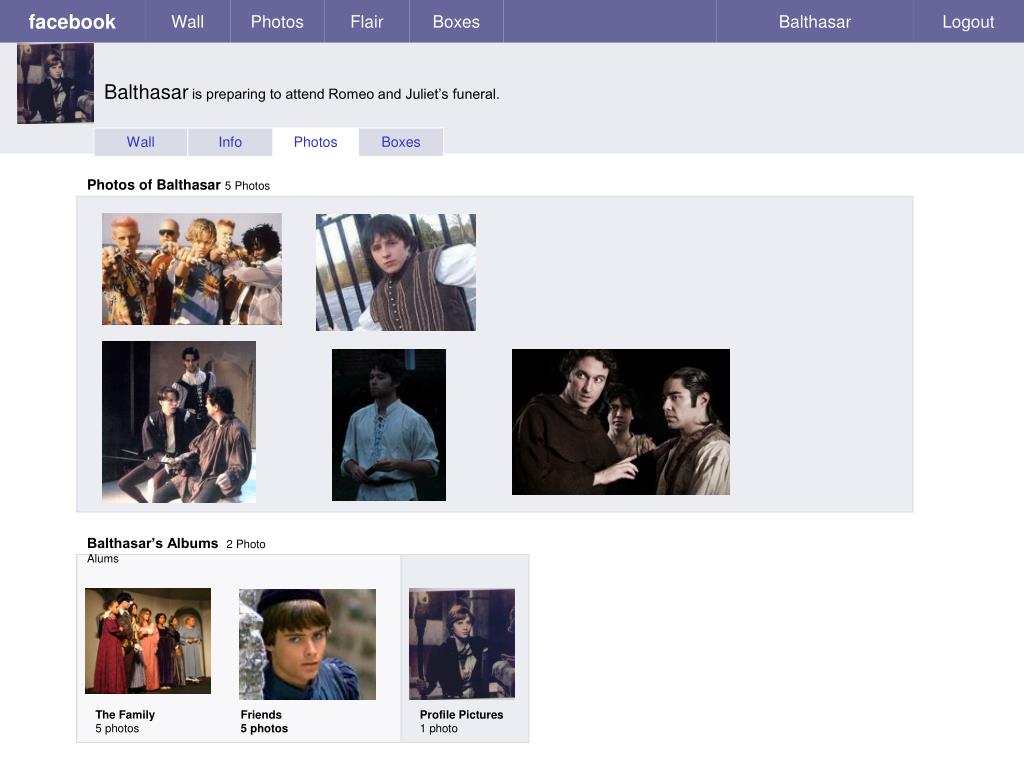
Task: Switch to the Info profile tab
Action: [x=230, y=142]
